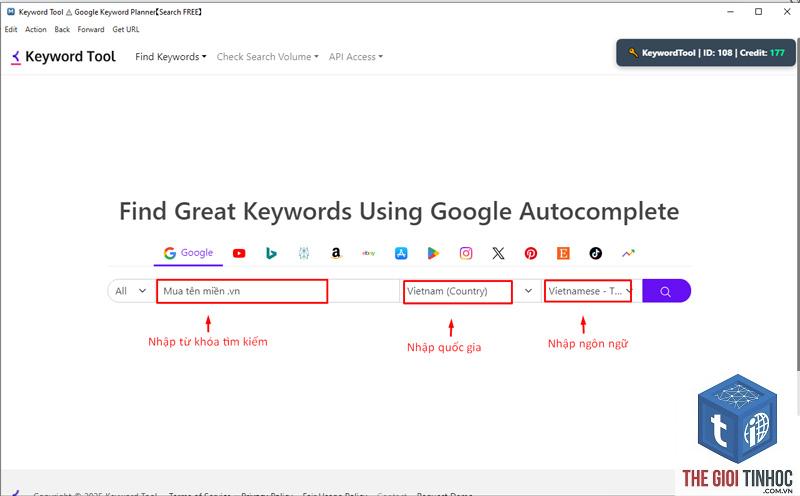
Task: Select the light-blue icon between Bing and Amazon
Action: [x=304, y=253]
